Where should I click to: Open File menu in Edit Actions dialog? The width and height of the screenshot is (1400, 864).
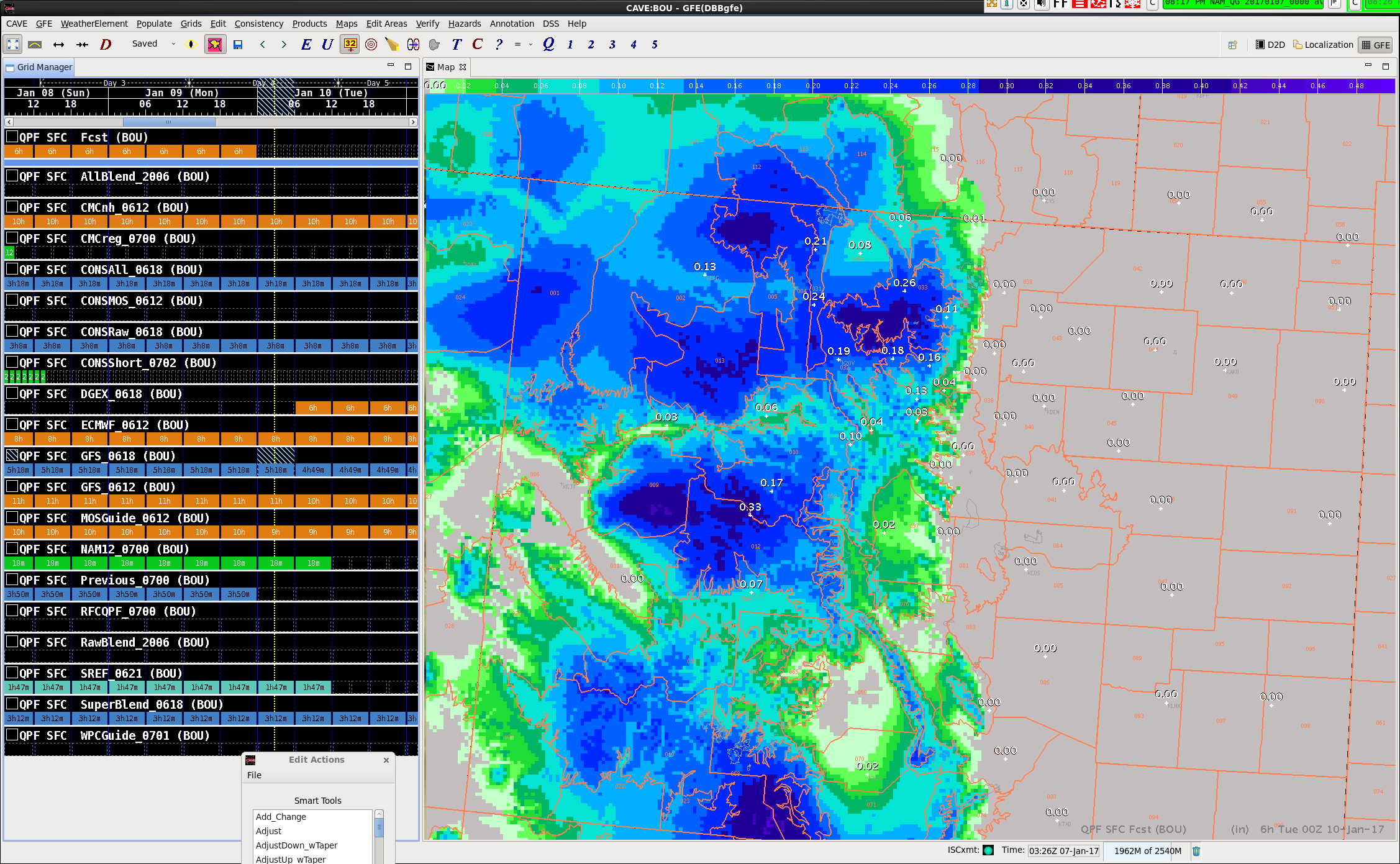[254, 775]
